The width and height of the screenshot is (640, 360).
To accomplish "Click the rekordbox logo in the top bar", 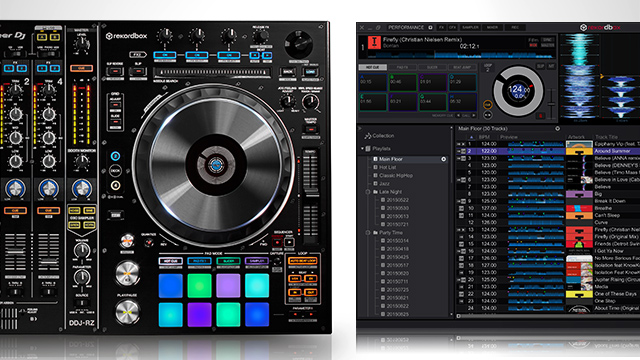I will coord(600,27).
